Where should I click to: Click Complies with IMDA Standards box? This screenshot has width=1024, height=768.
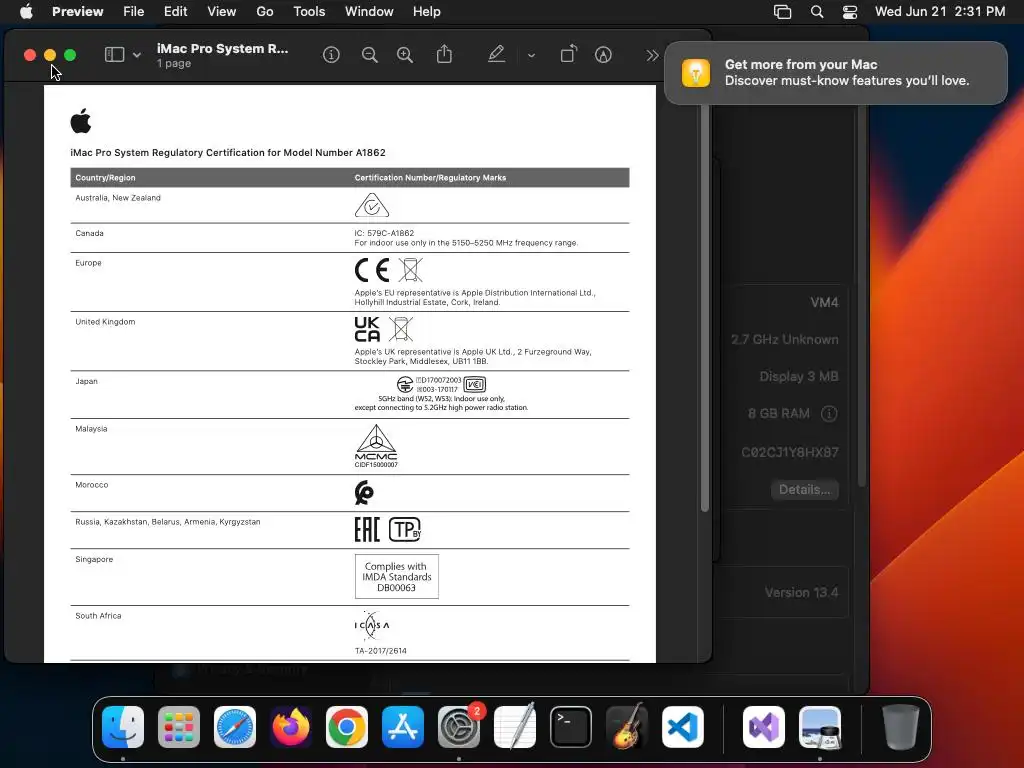[x=396, y=577]
